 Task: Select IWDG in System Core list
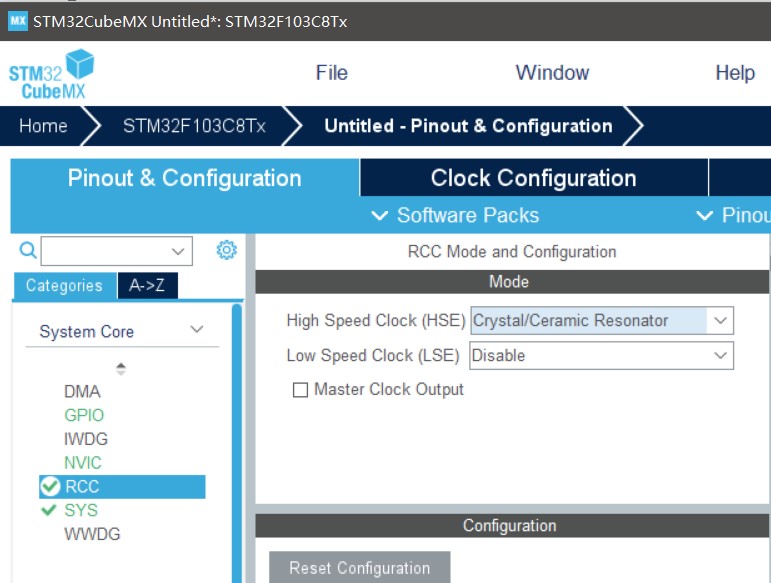[86, 439]
